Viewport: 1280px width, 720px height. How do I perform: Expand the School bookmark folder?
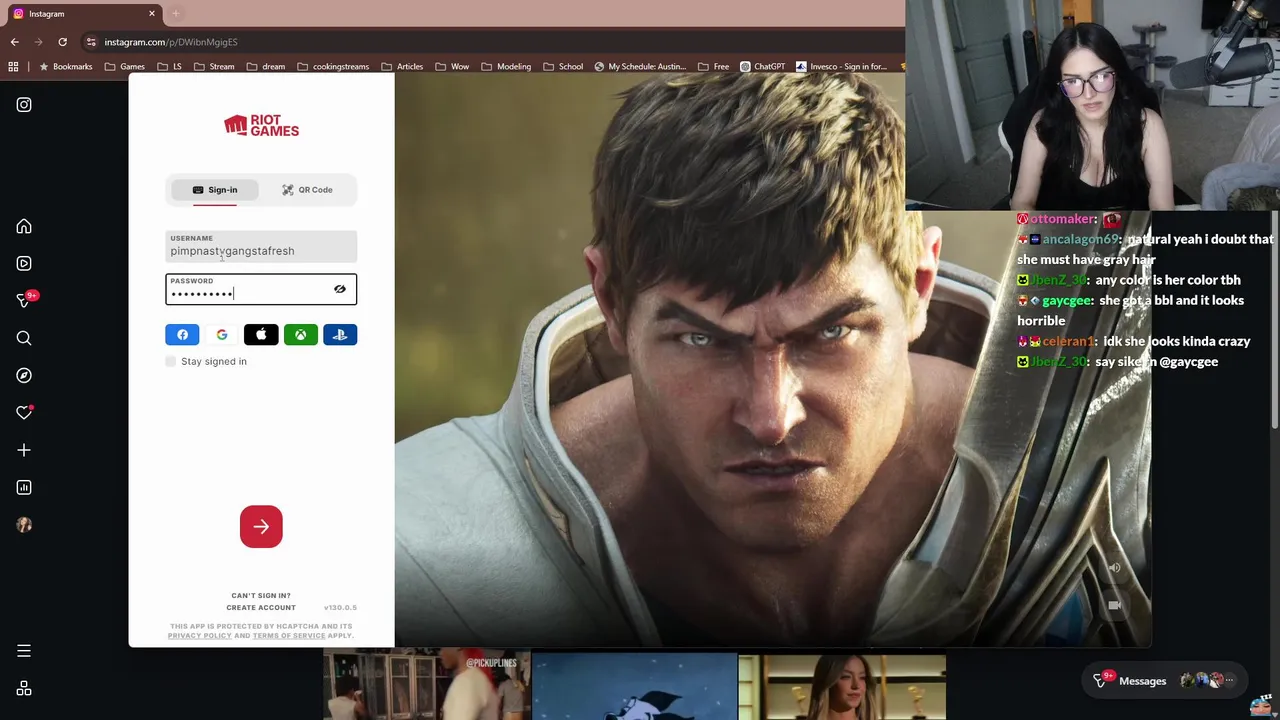click(563, 67)
